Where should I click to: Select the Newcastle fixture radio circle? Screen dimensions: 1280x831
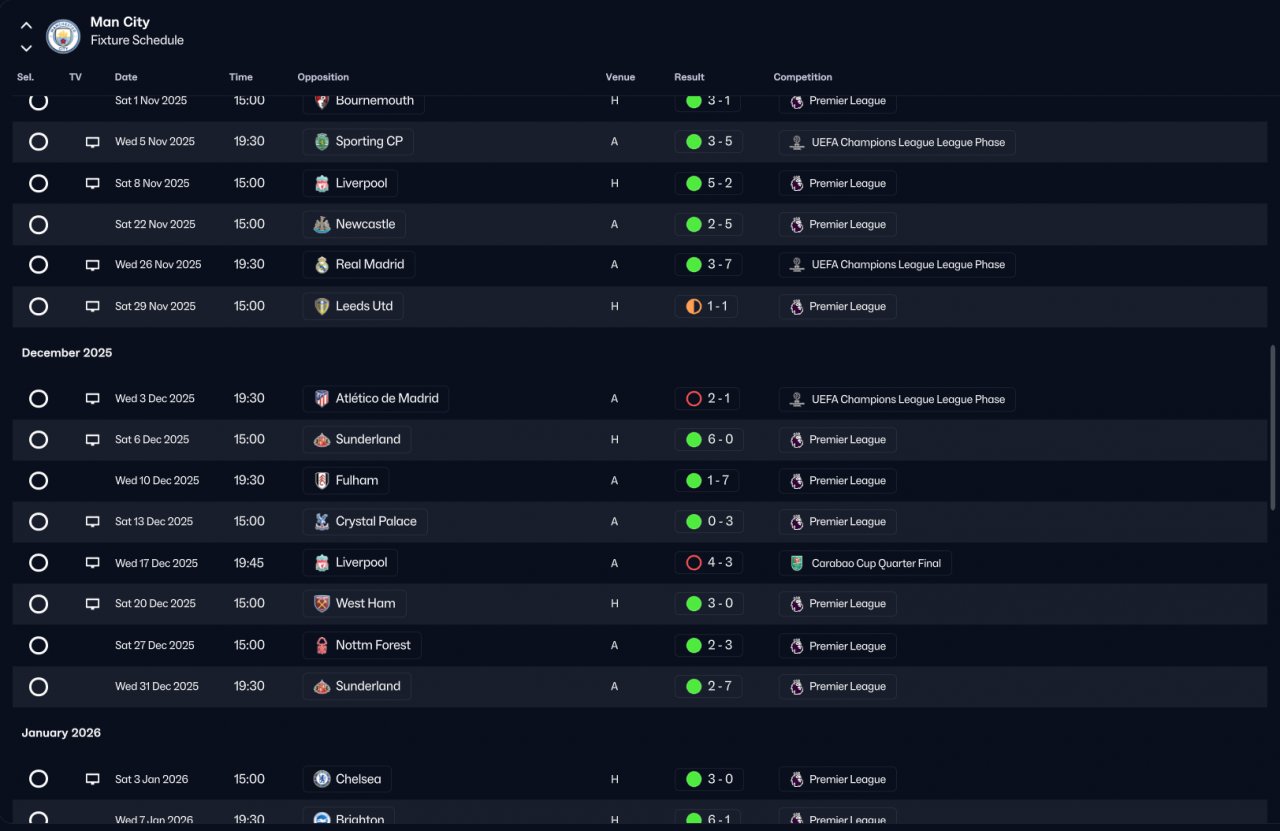tap(38, 225)
